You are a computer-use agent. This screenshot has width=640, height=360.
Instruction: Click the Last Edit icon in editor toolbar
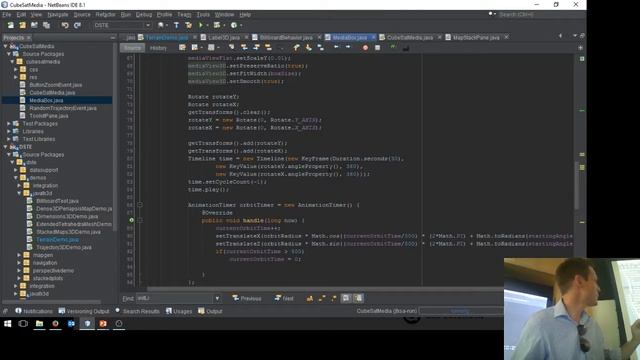182,48
